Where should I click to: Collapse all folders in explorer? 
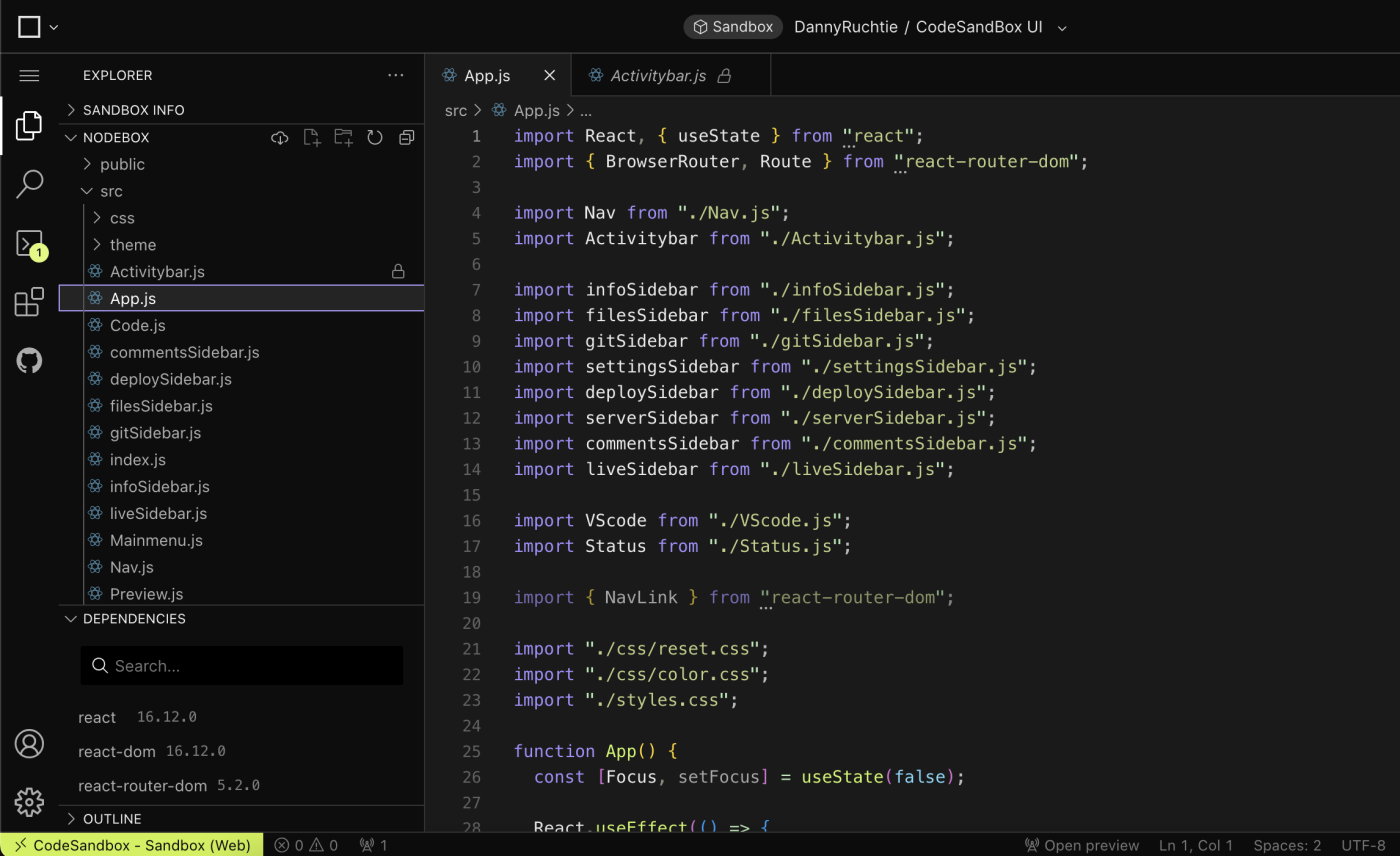click(x=406, y=138)
